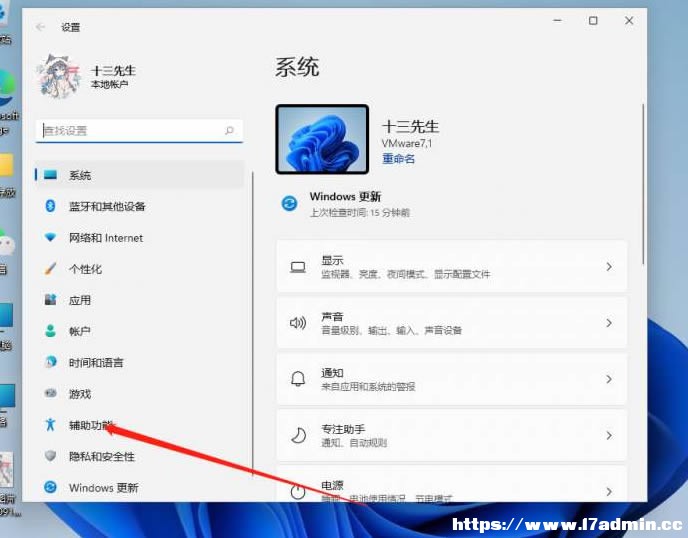Image resolution: width=688 pixels, height=538 pixels.
Task: Open 辅助功能 settings
Action: tap(139, 425)
